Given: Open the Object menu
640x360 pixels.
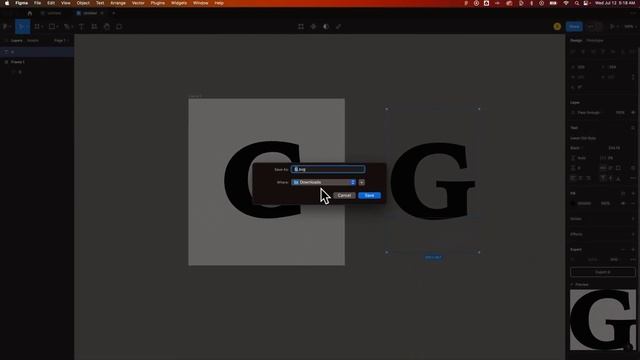Looking at the screenshot, I should pyautogui.click(x=83, y=3).
